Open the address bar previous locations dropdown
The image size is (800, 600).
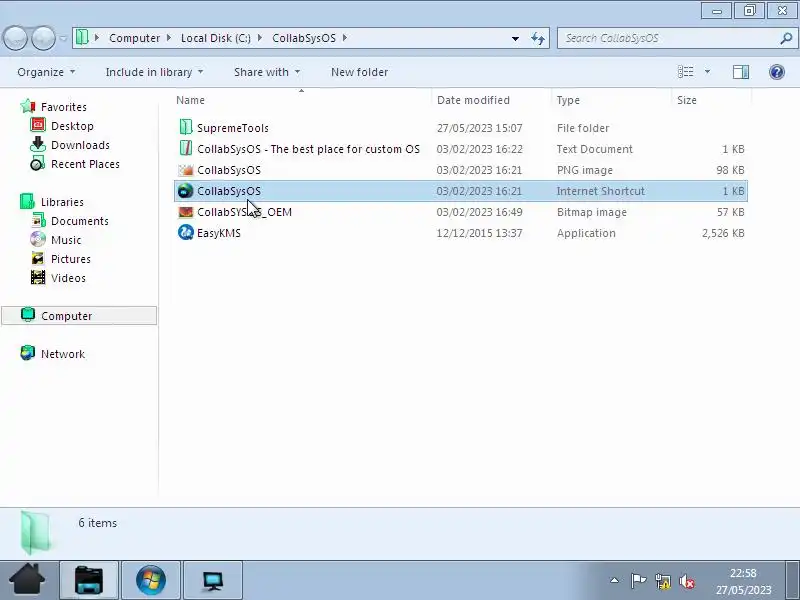(515, 38)
